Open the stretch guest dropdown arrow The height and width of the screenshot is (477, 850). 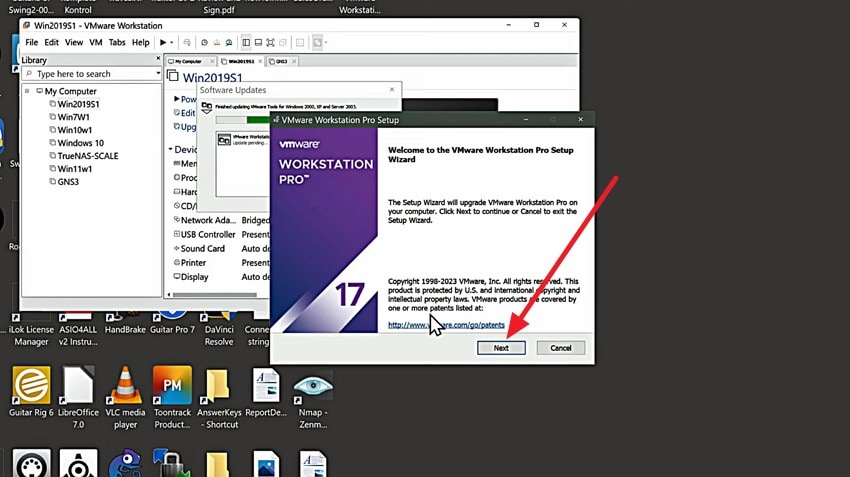click(326, 42)
